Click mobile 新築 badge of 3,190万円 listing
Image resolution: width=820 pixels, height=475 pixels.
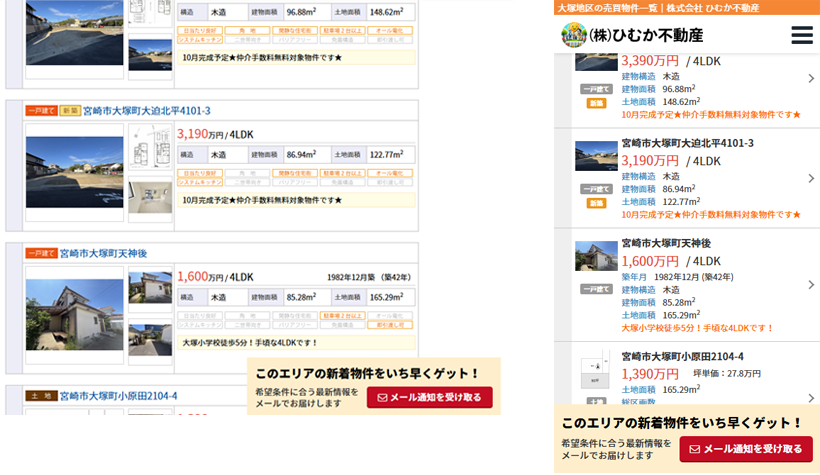[x=596, y=203]
